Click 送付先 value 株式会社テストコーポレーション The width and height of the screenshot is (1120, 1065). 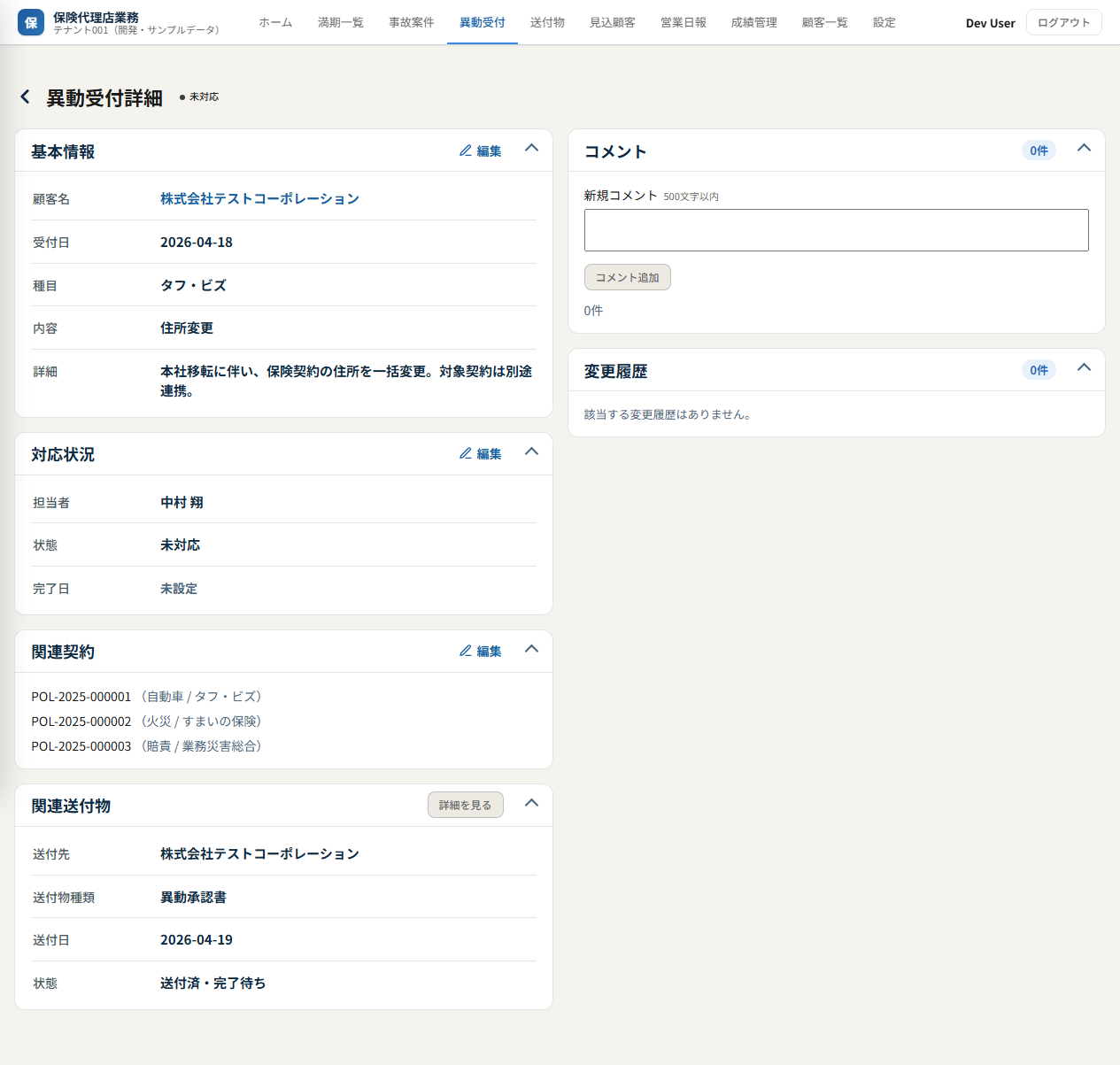259,853
